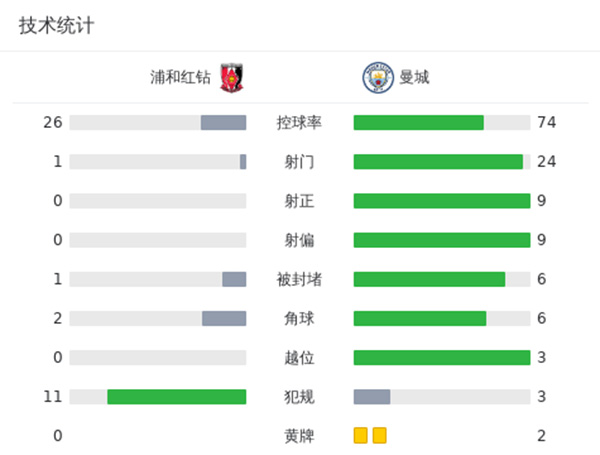The image size is (600, 455).
Task: Click the second yellow card icon
Action: coord(379,435)
